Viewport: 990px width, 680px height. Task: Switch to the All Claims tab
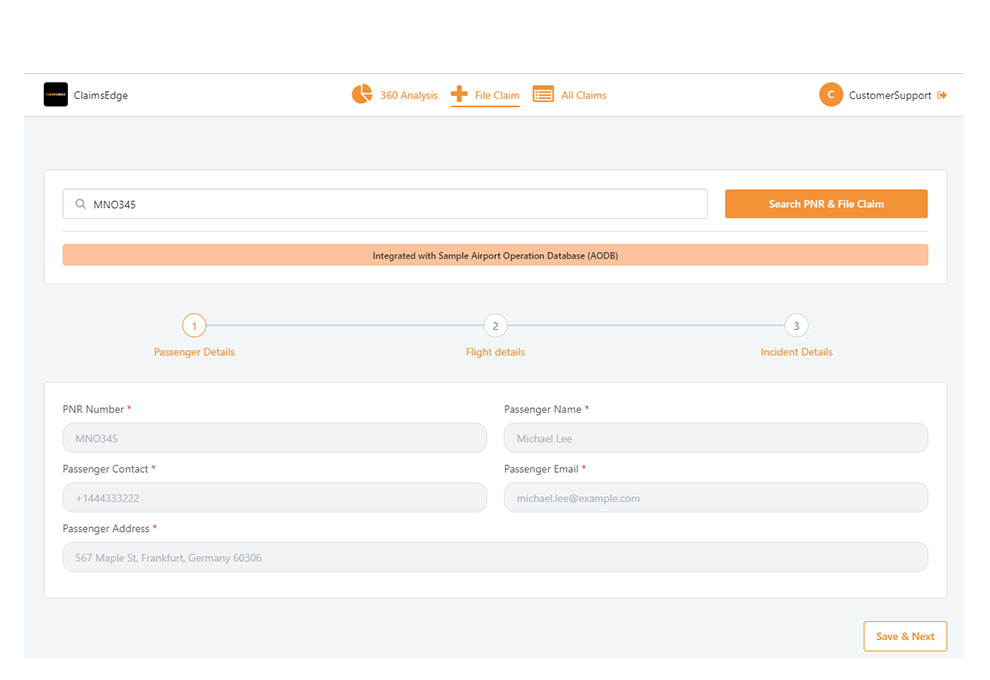583,96
